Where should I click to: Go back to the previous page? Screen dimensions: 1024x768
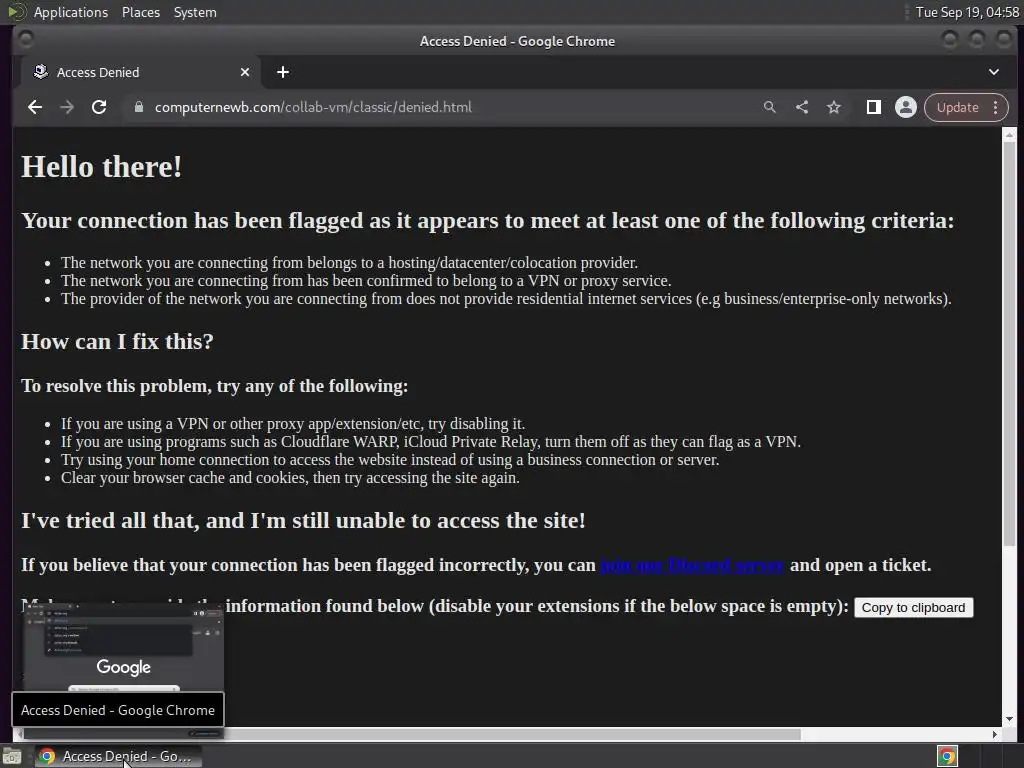[x=35, y=107]
